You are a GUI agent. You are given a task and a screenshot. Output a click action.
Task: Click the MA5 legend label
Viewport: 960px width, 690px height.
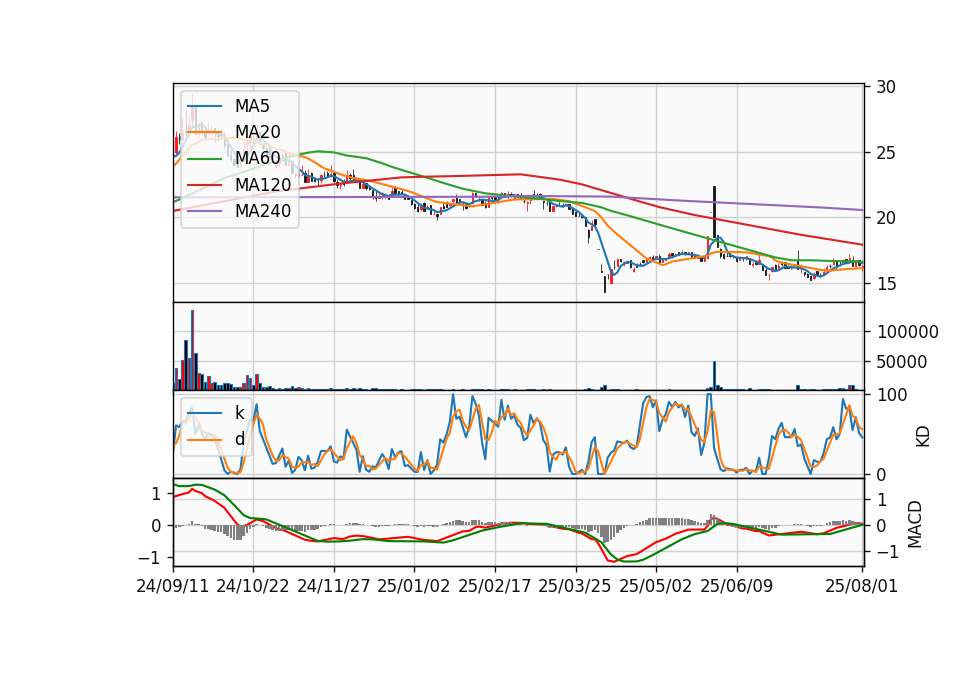(x=252, y=106)
